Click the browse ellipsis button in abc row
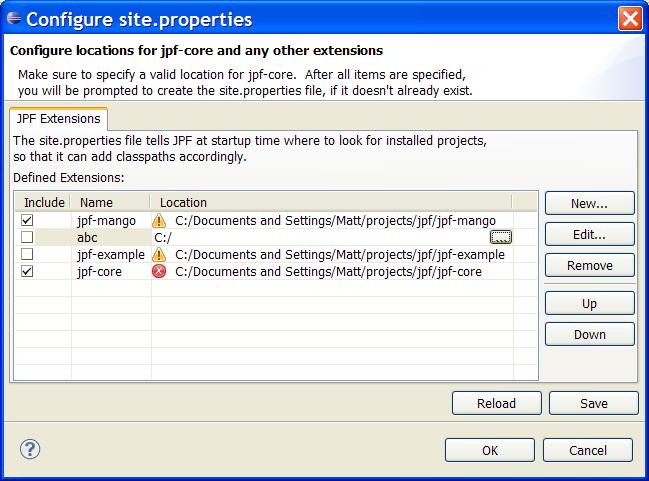Screen dimensions: 649x481 [501, 237]
